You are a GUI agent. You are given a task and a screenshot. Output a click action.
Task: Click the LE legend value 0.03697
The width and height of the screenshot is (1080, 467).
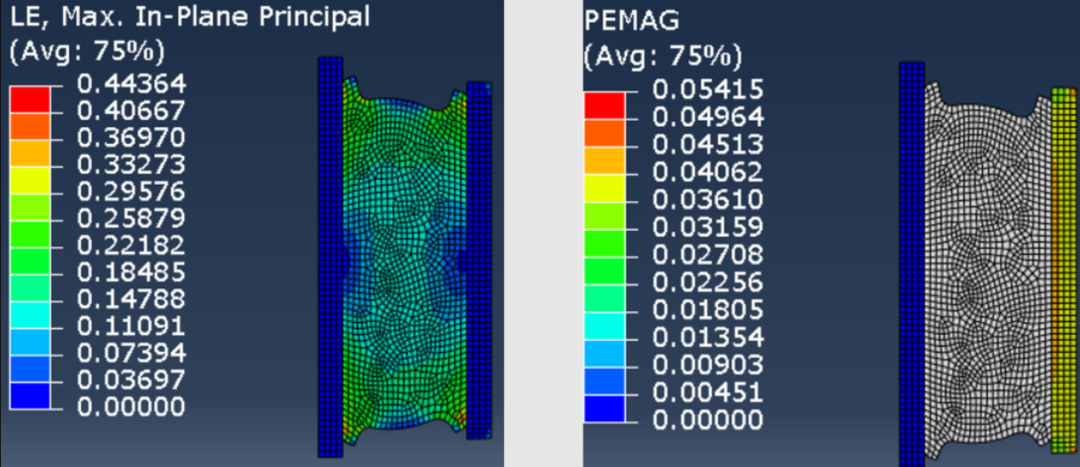131,380
